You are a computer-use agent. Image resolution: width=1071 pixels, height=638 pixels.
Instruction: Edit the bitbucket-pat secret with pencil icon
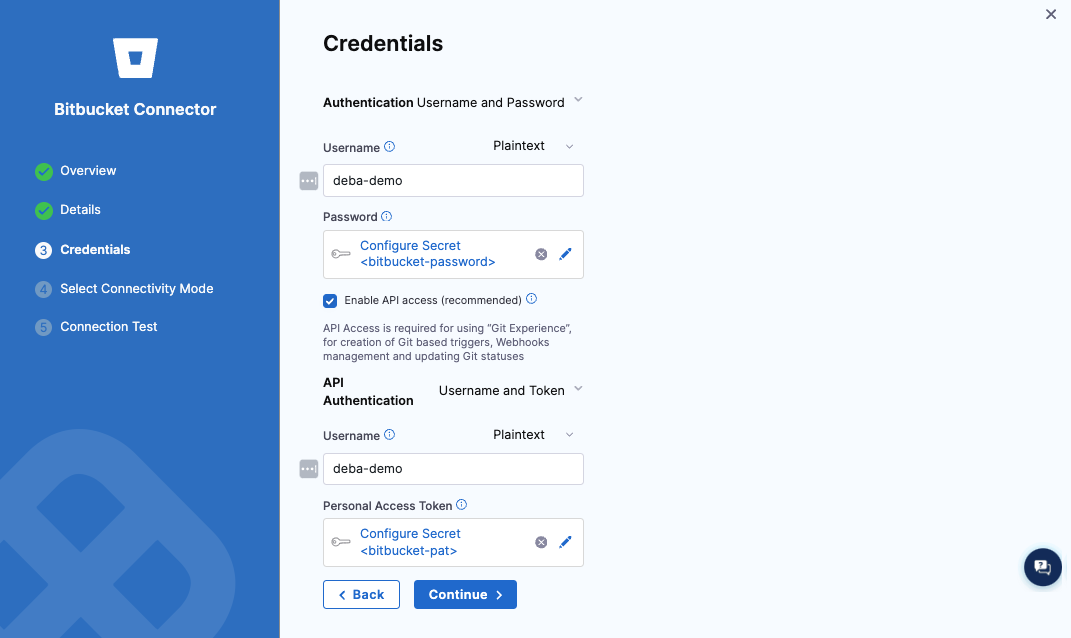tap(565, 542)
